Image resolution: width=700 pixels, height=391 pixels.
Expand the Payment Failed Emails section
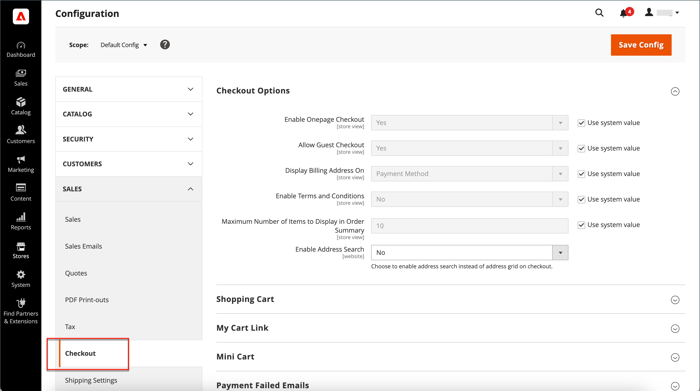point(675,386)
